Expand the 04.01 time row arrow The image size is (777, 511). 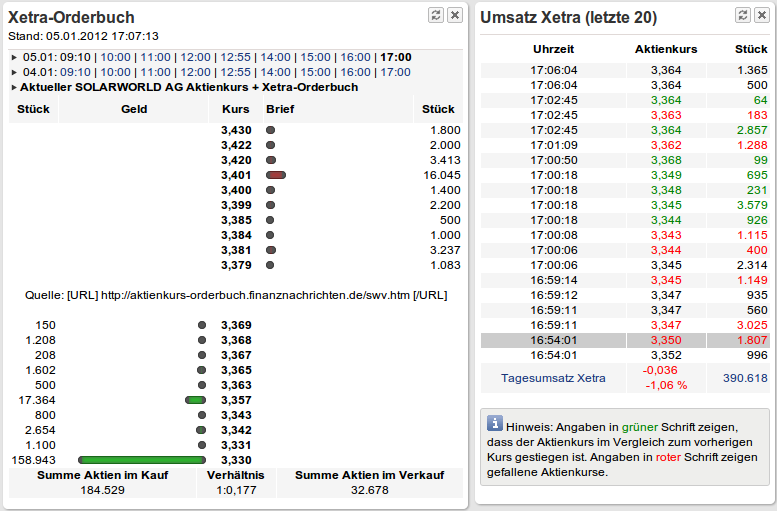pyautogui.click(x=14, y=72)
